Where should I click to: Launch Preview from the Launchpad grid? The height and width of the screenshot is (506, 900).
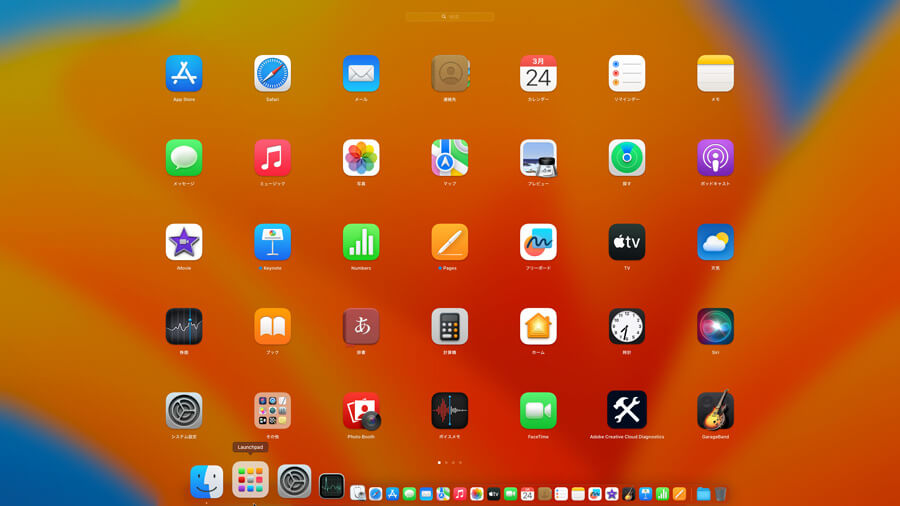[x=538, y=158]
